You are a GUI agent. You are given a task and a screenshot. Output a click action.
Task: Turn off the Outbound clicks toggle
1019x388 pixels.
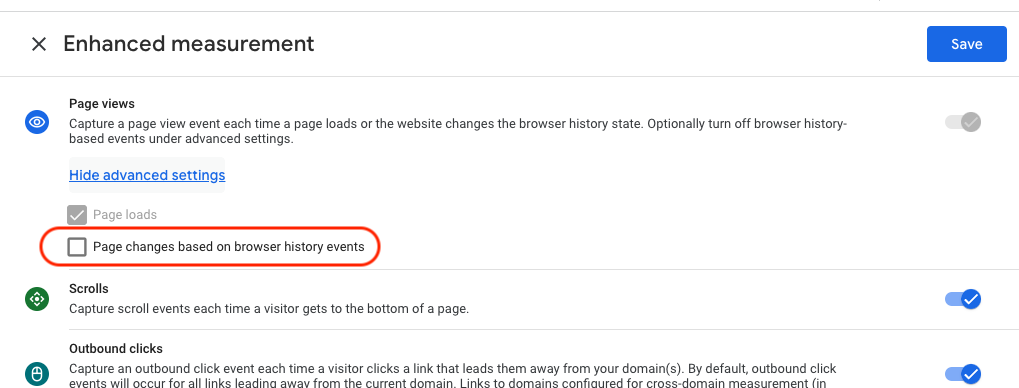pyautogui.click(x=963, y=374)
